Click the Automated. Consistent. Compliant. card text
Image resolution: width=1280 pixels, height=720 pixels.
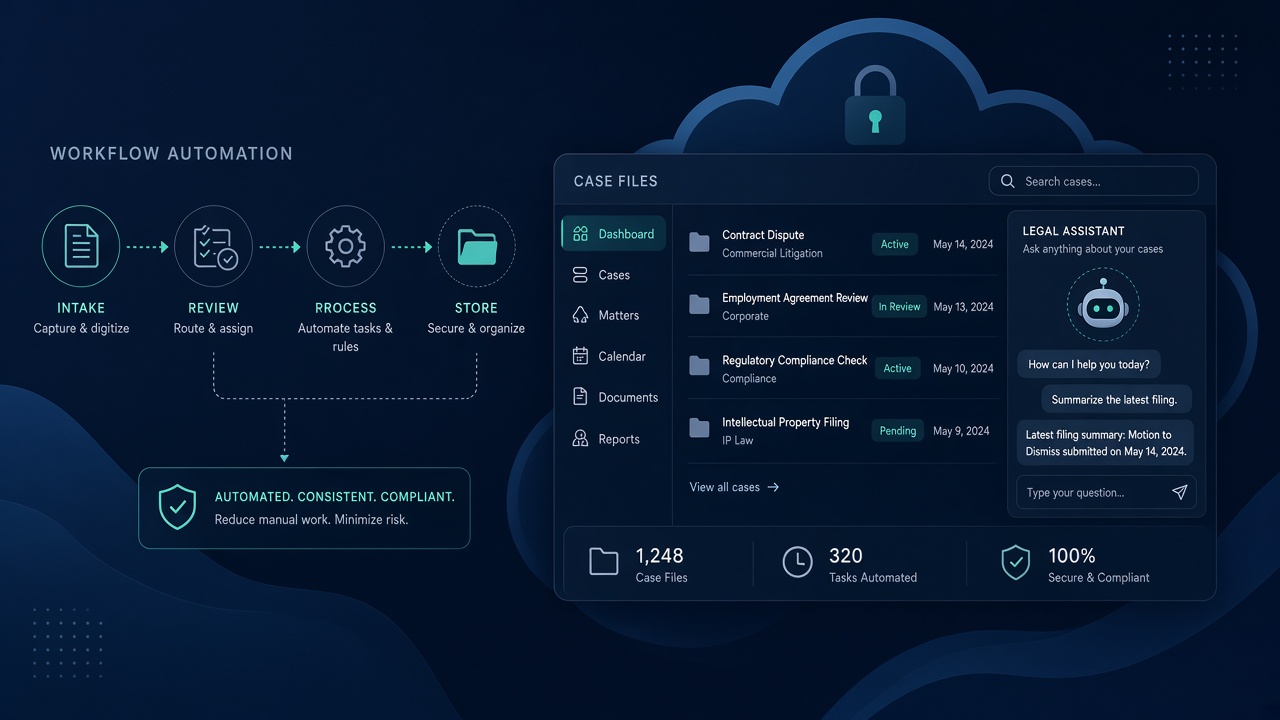335,496
